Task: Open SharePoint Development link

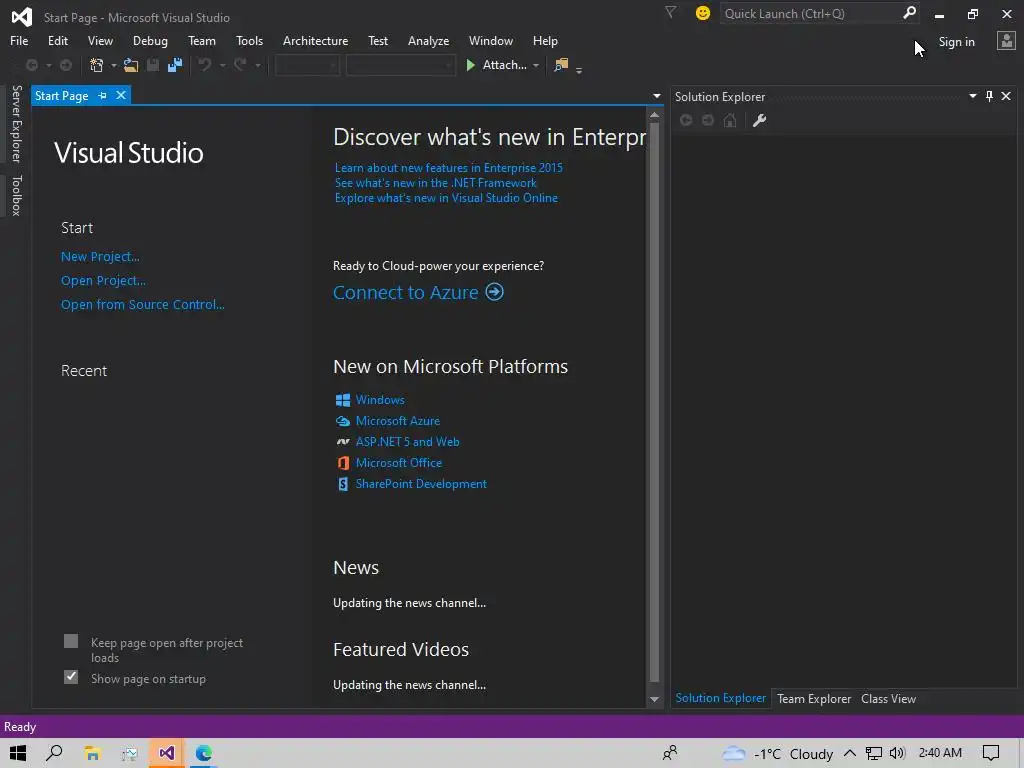Action: pos(421,483)
